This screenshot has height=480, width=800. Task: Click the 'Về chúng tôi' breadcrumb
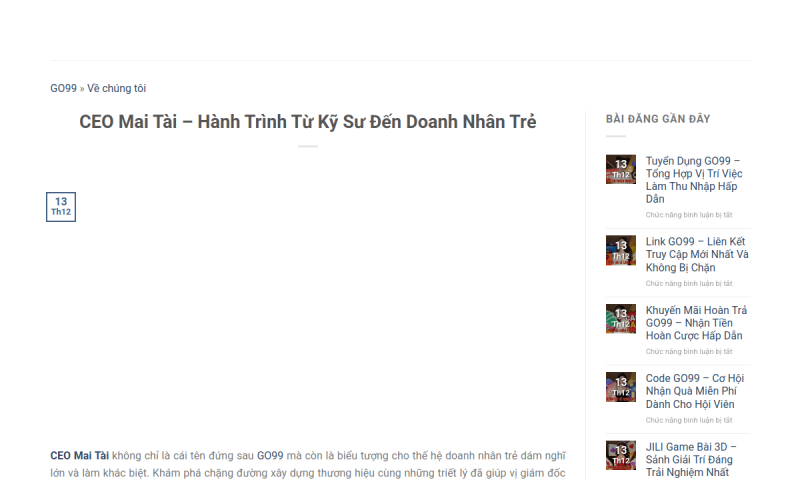tap(116, 88)
